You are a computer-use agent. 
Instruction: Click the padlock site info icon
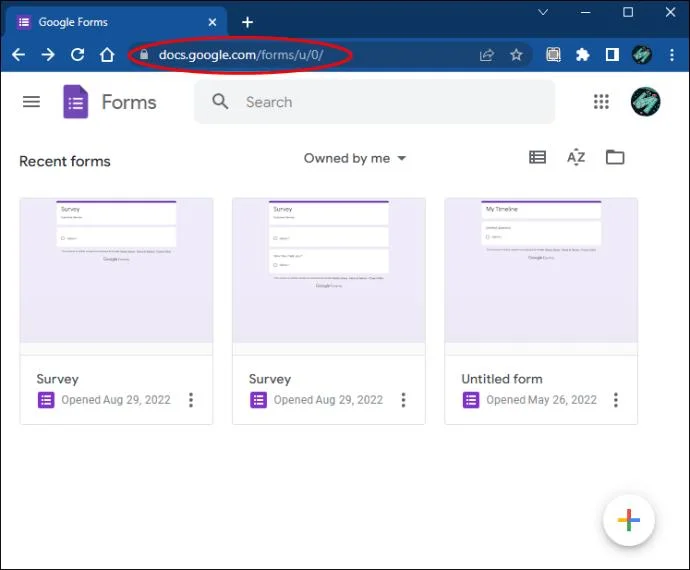tap(144, 55)
